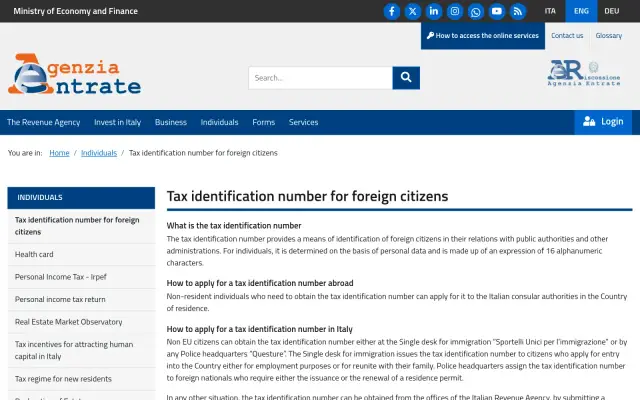640x400 pixels.
Task: Click the INDIVIDUALS sidebar header
Action: click(x=81, y=198)
